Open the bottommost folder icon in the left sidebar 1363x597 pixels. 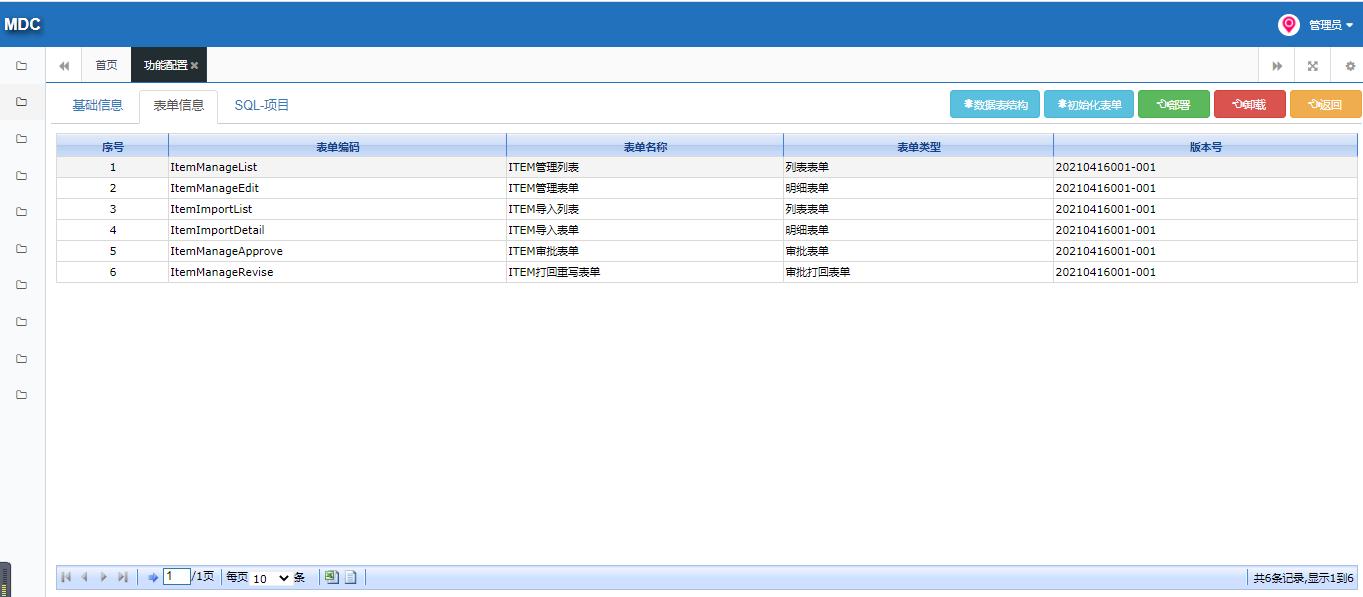click(x=22, y=395)
